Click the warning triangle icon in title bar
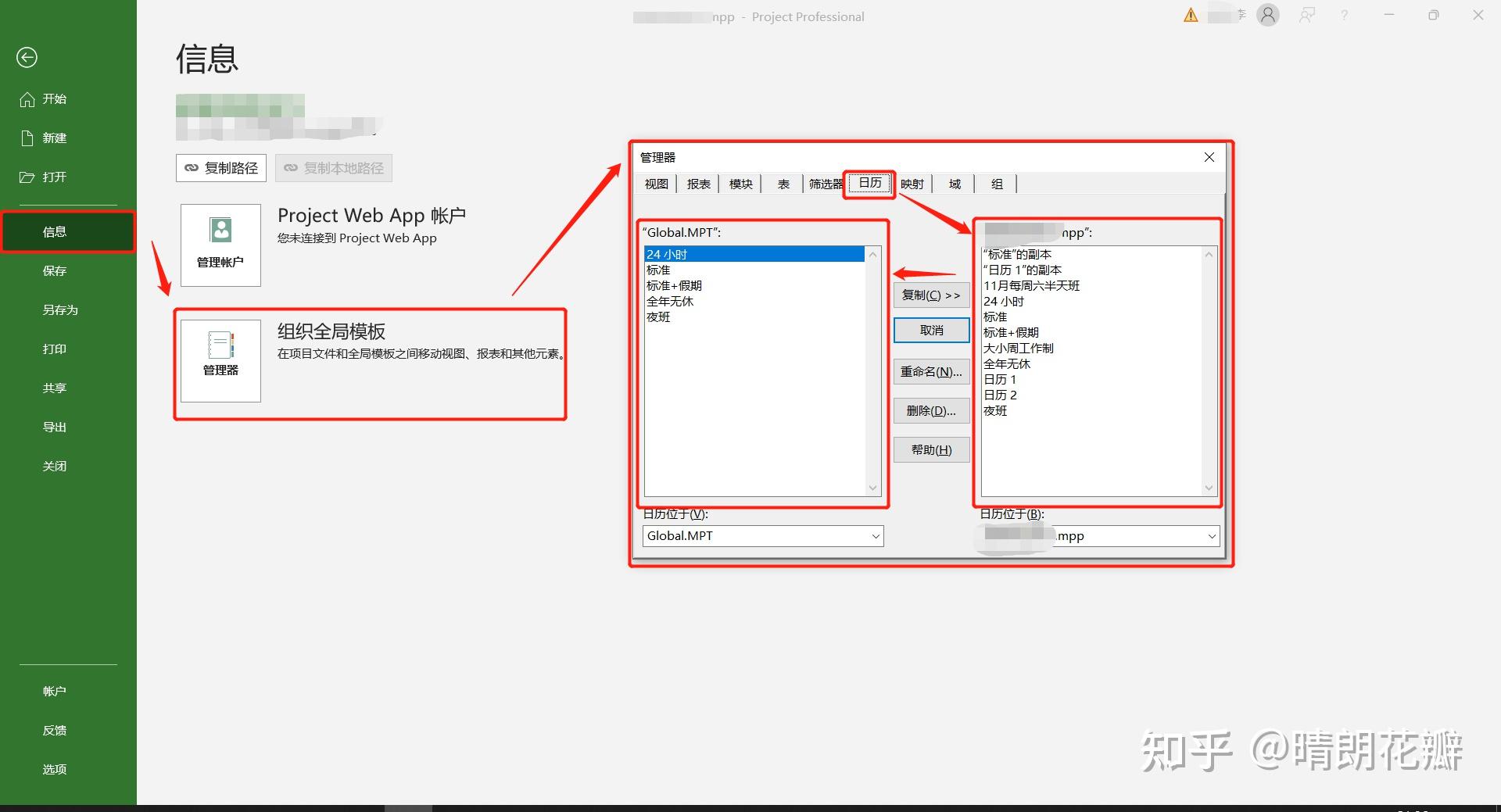The image size is (1501, 812). [x=1191, y=16]
